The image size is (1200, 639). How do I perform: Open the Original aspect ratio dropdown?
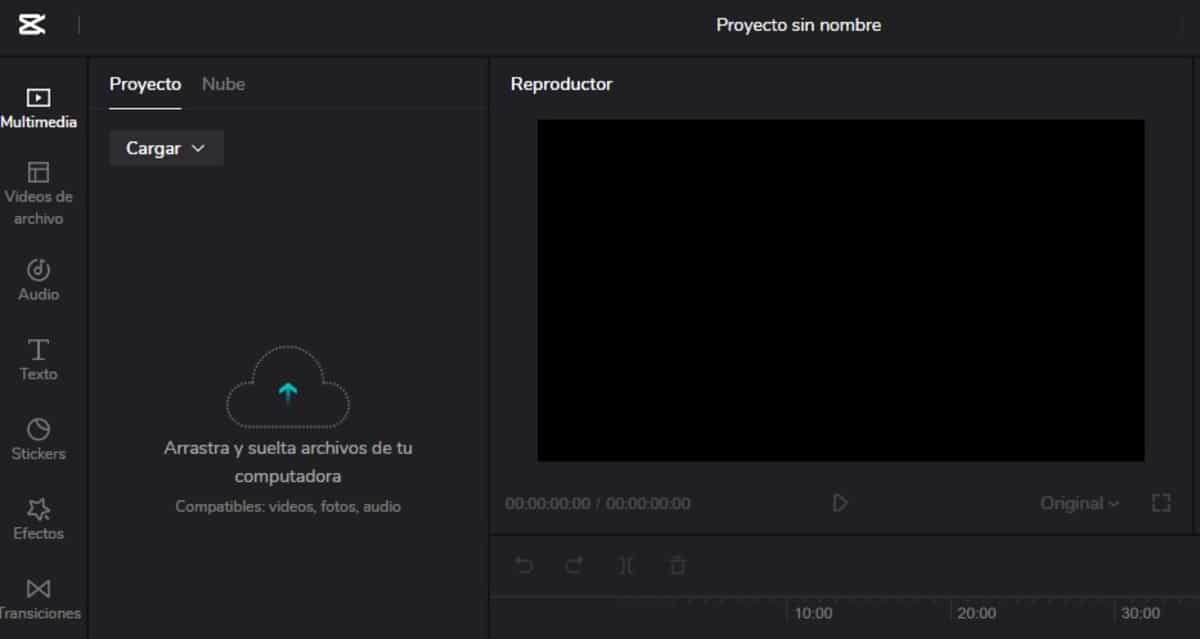point(1078,503)
